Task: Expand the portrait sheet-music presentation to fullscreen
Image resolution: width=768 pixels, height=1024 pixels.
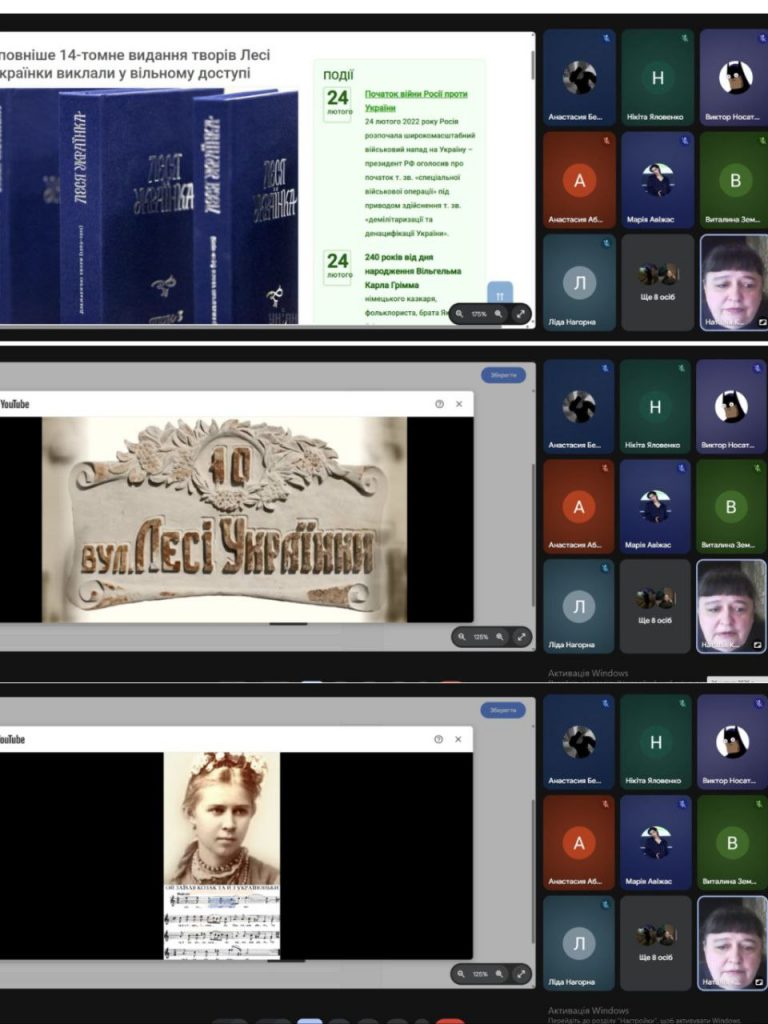Action: pyautogui.click(x=521, y=973)
